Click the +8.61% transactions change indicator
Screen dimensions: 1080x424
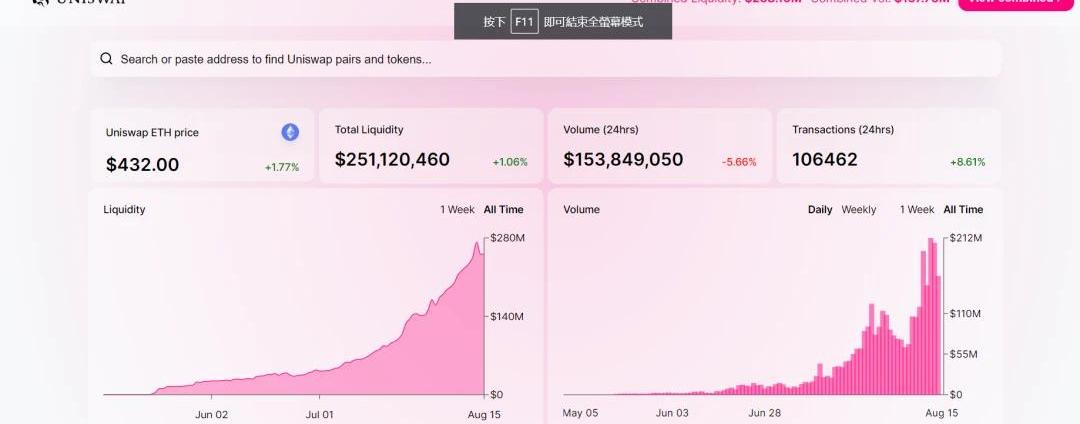967,162
